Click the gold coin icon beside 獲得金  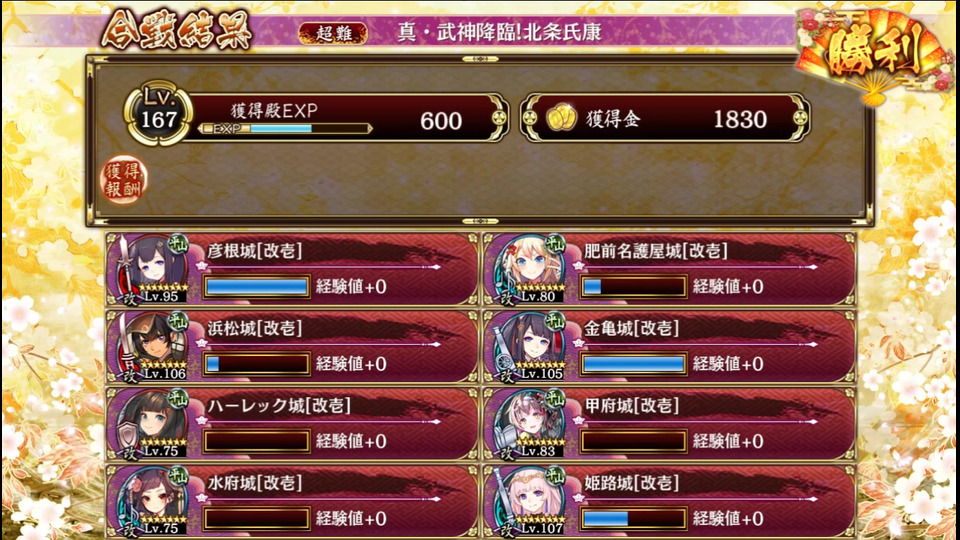pyautogui.click(x=561, y=118)
